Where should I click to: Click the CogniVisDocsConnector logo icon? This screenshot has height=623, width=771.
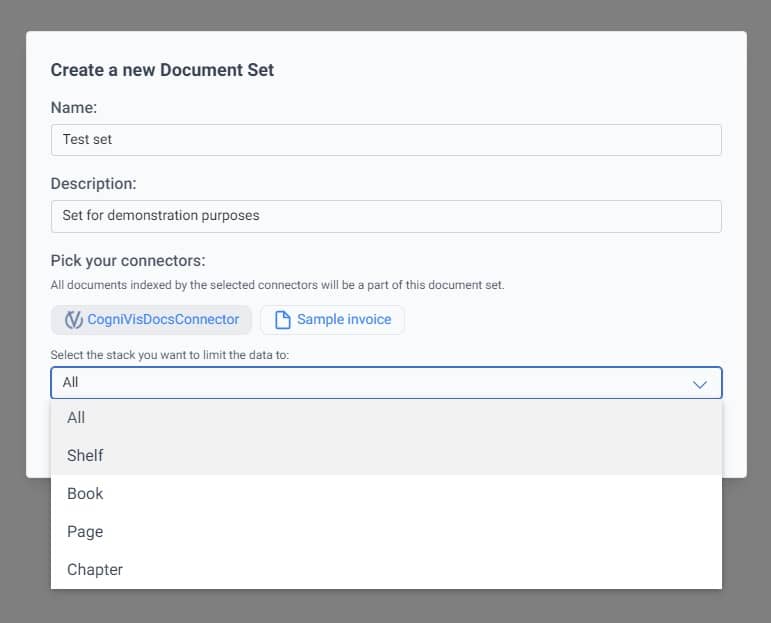(73, 320)
